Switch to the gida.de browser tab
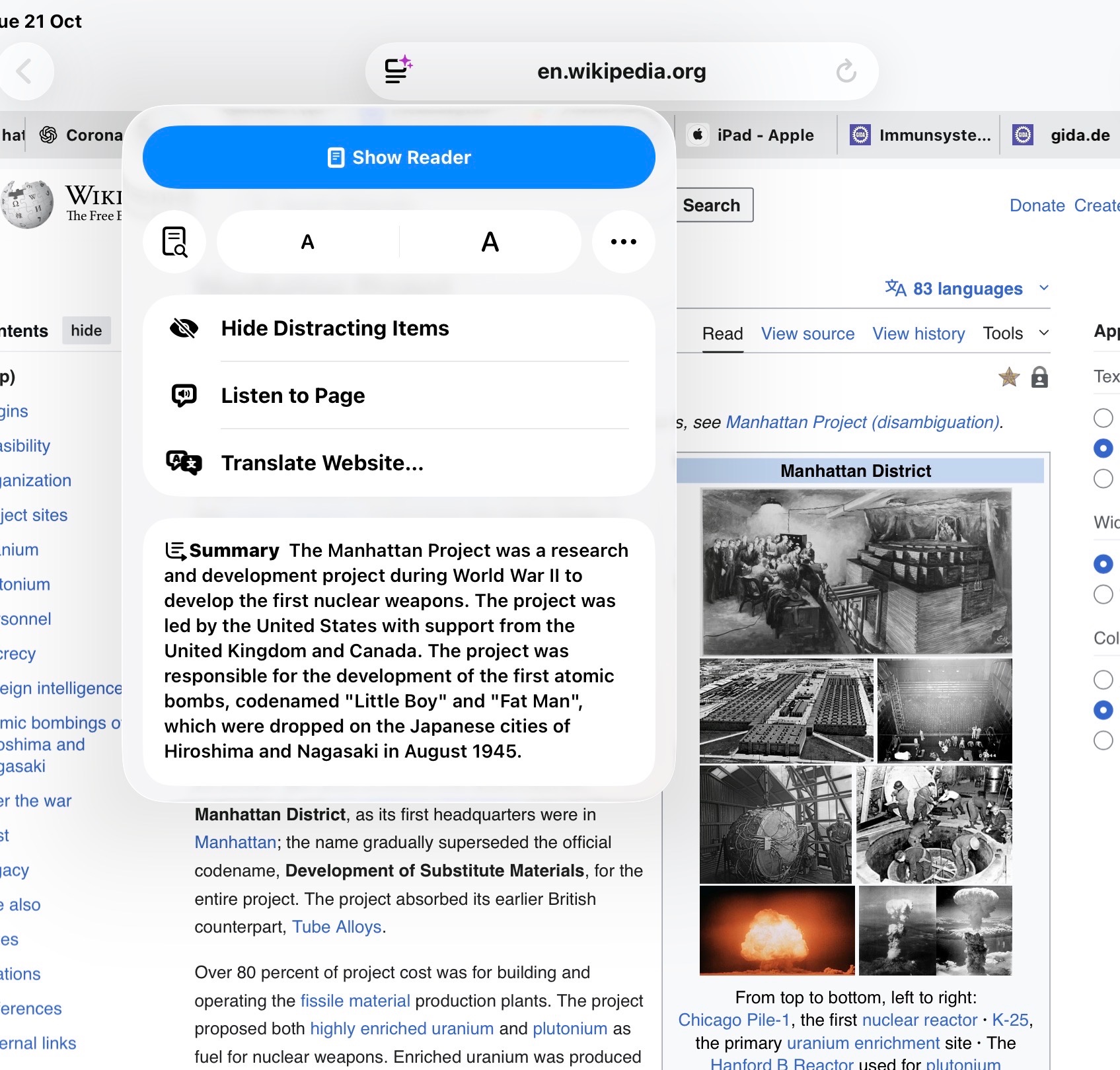This screenshot has height=1070, width=1120. (x=1061, y=135)
